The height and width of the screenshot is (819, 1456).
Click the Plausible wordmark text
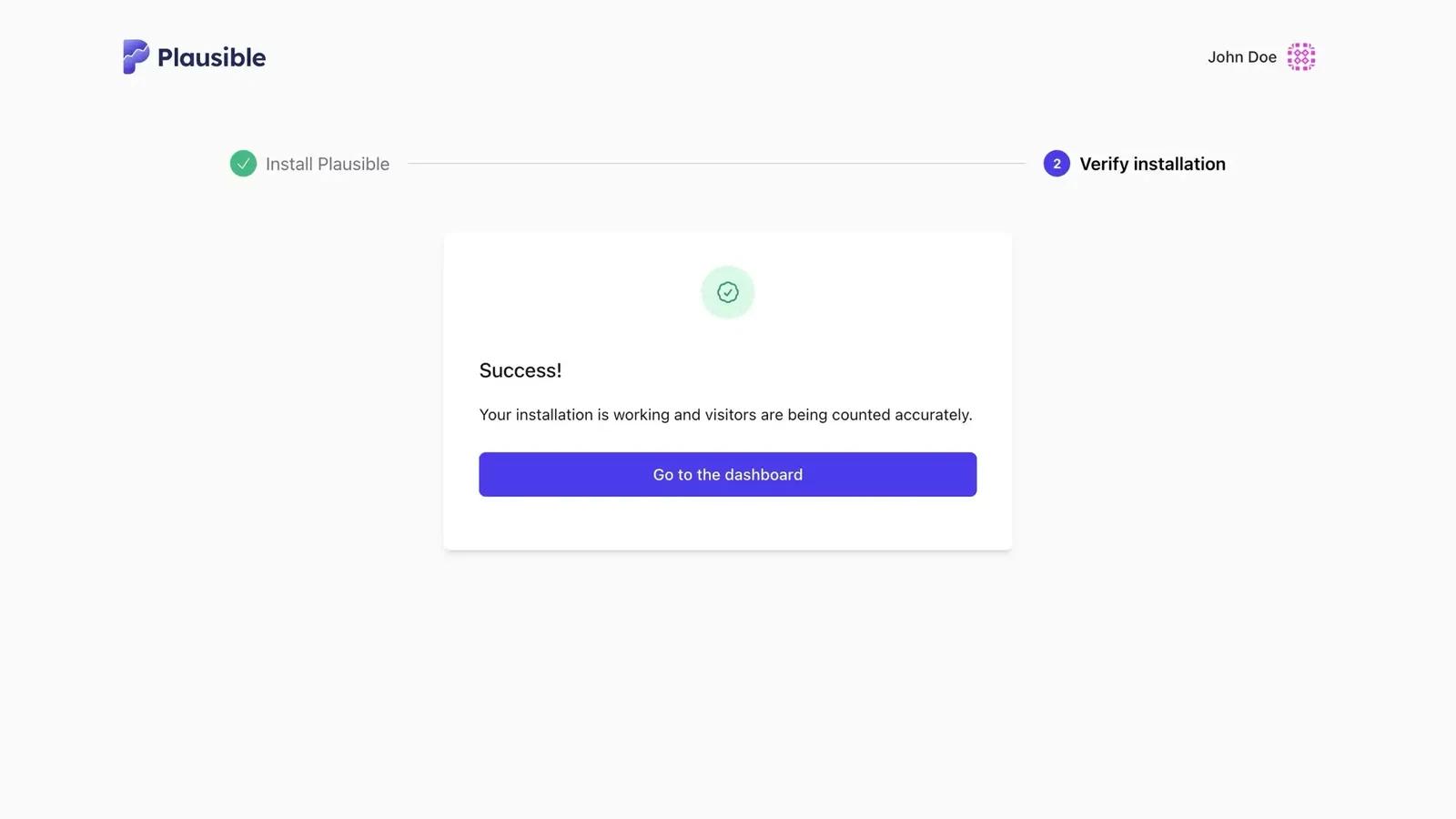point(210,56)
